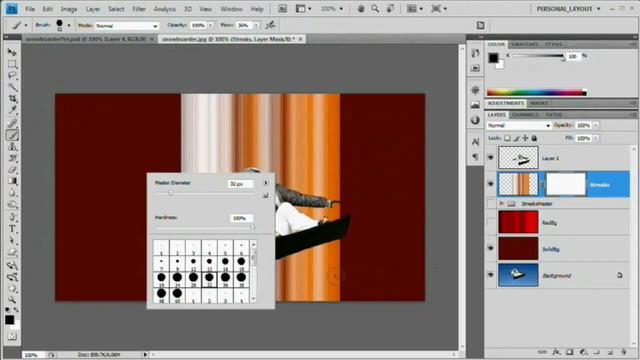Select the Hand tool in the toolbox

click(12, 289)
